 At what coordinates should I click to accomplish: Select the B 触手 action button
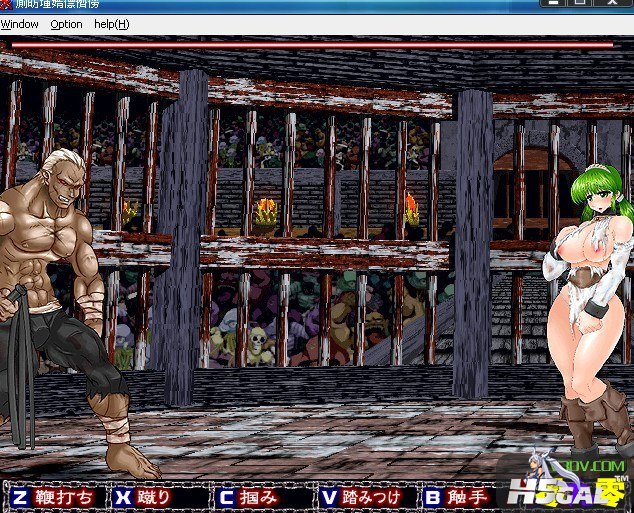[459, 497]
